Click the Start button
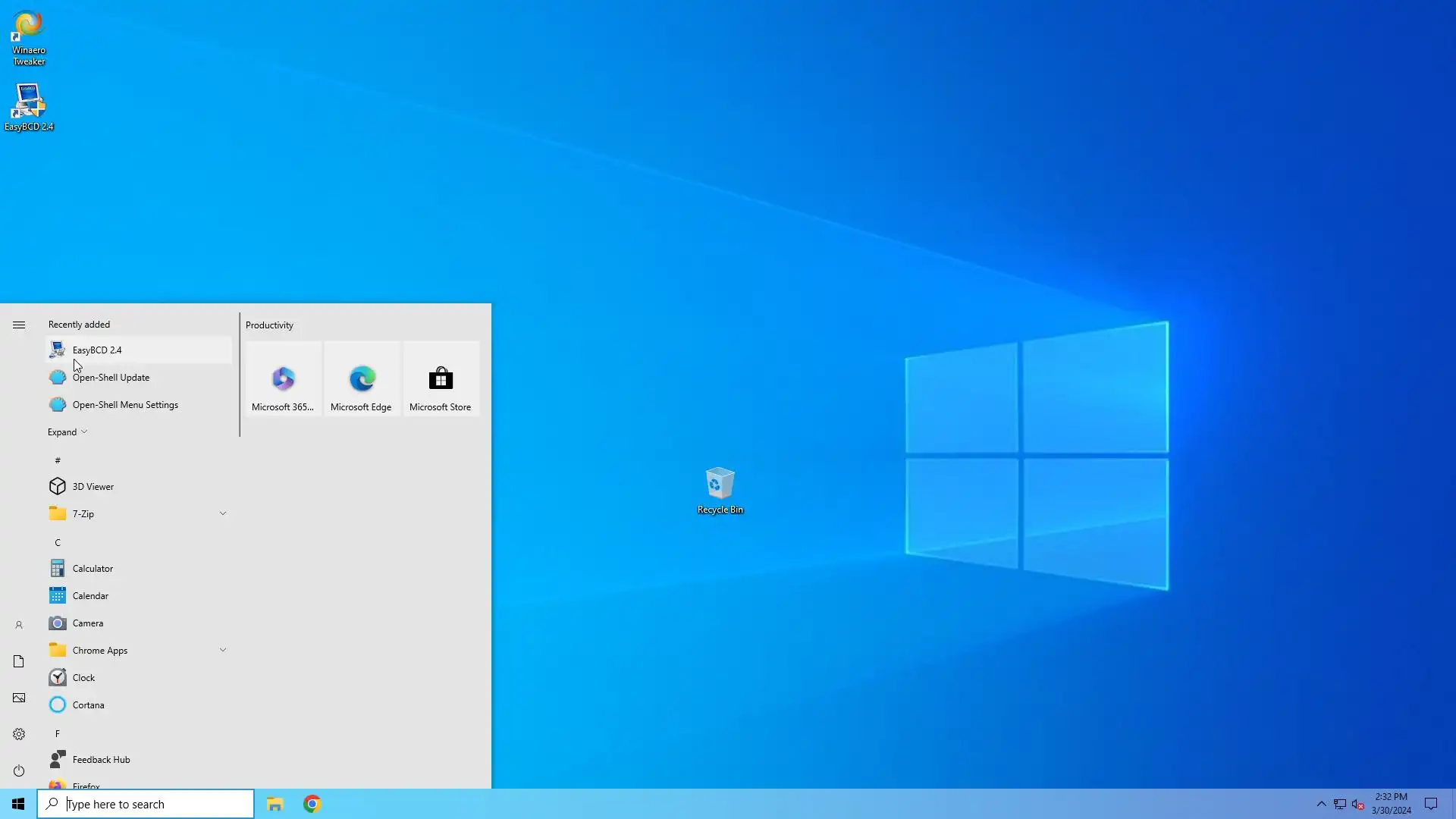1456x819 pixels. click(x=18, y=804)
